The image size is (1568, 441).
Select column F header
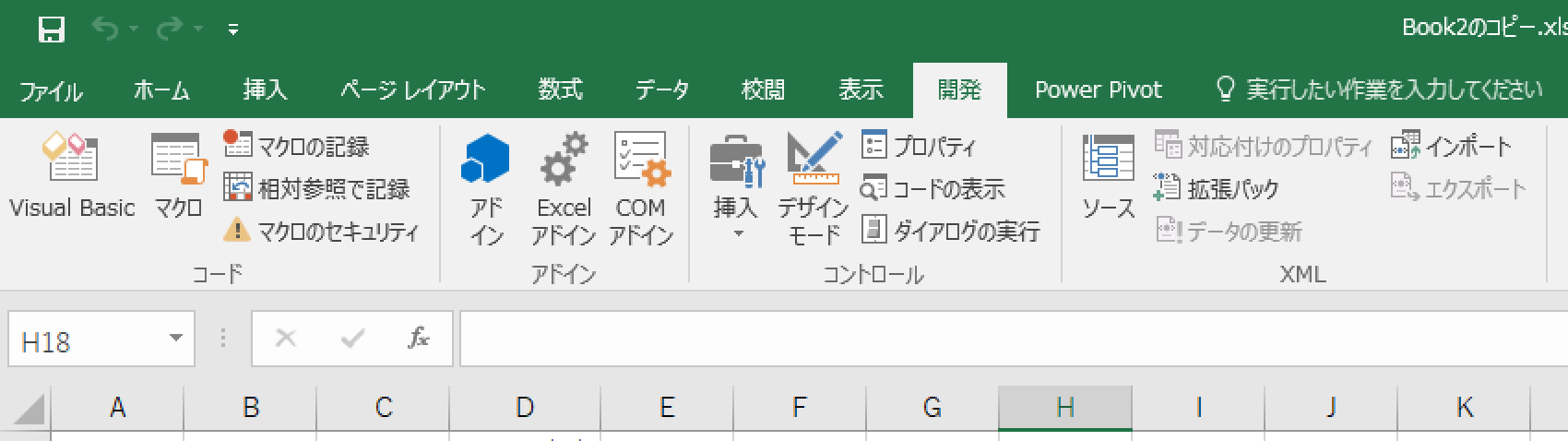[800, 407]
